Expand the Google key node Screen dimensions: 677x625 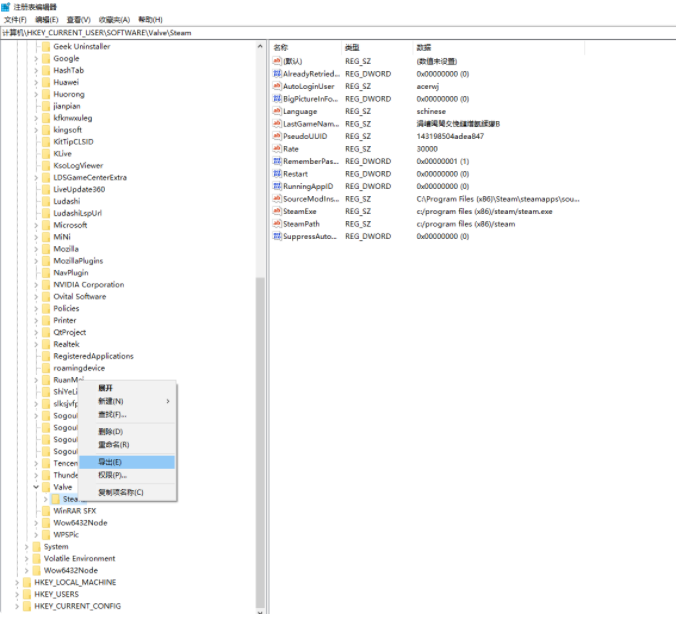click(36, 58)
